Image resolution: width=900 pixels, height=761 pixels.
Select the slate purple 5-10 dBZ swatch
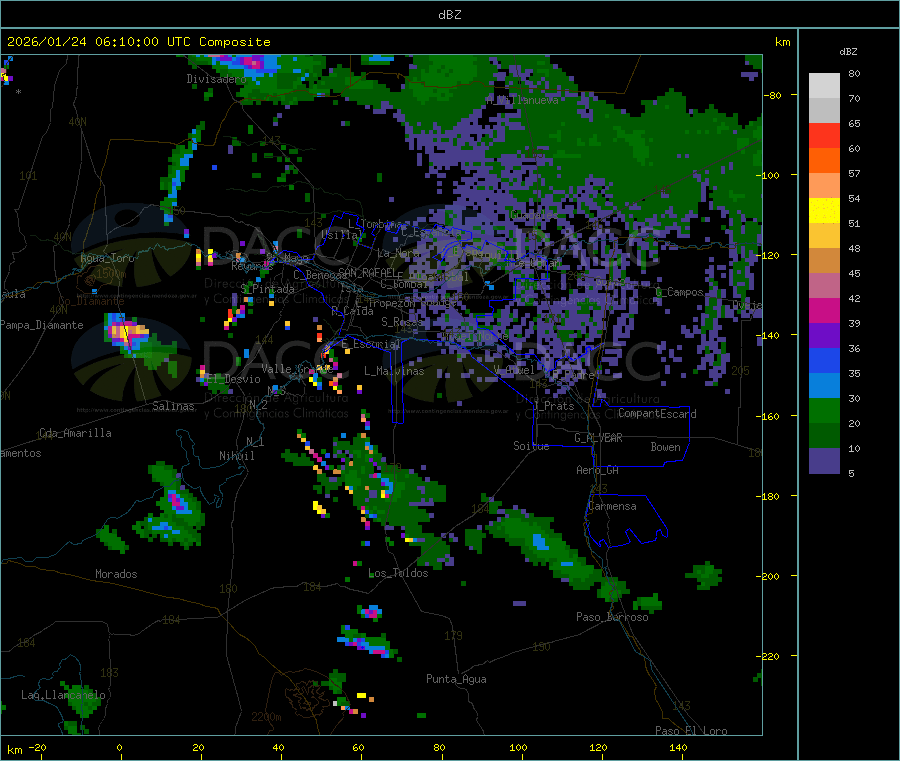(x=824, y=461)
